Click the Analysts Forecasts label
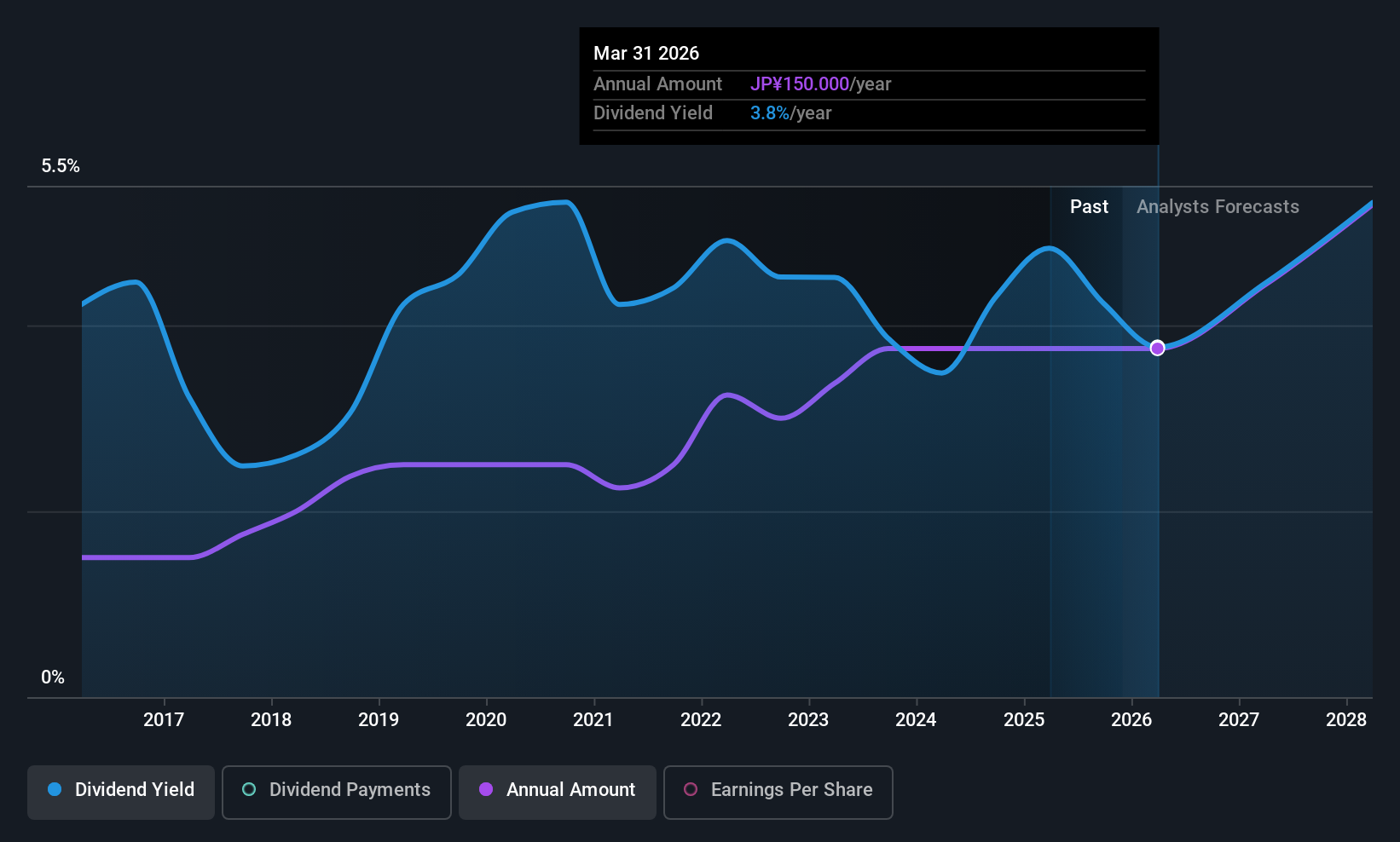 (x=1218, y=207)
